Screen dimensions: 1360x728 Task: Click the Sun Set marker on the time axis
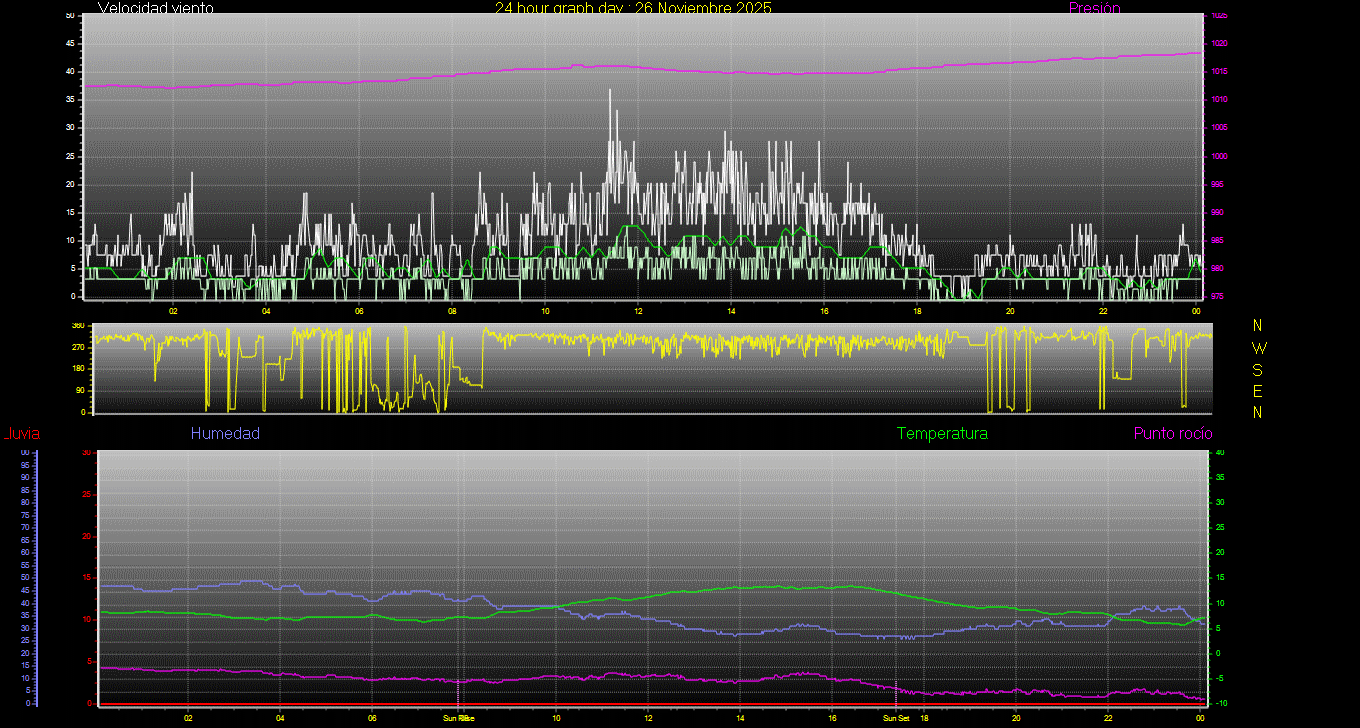point(895,718)
